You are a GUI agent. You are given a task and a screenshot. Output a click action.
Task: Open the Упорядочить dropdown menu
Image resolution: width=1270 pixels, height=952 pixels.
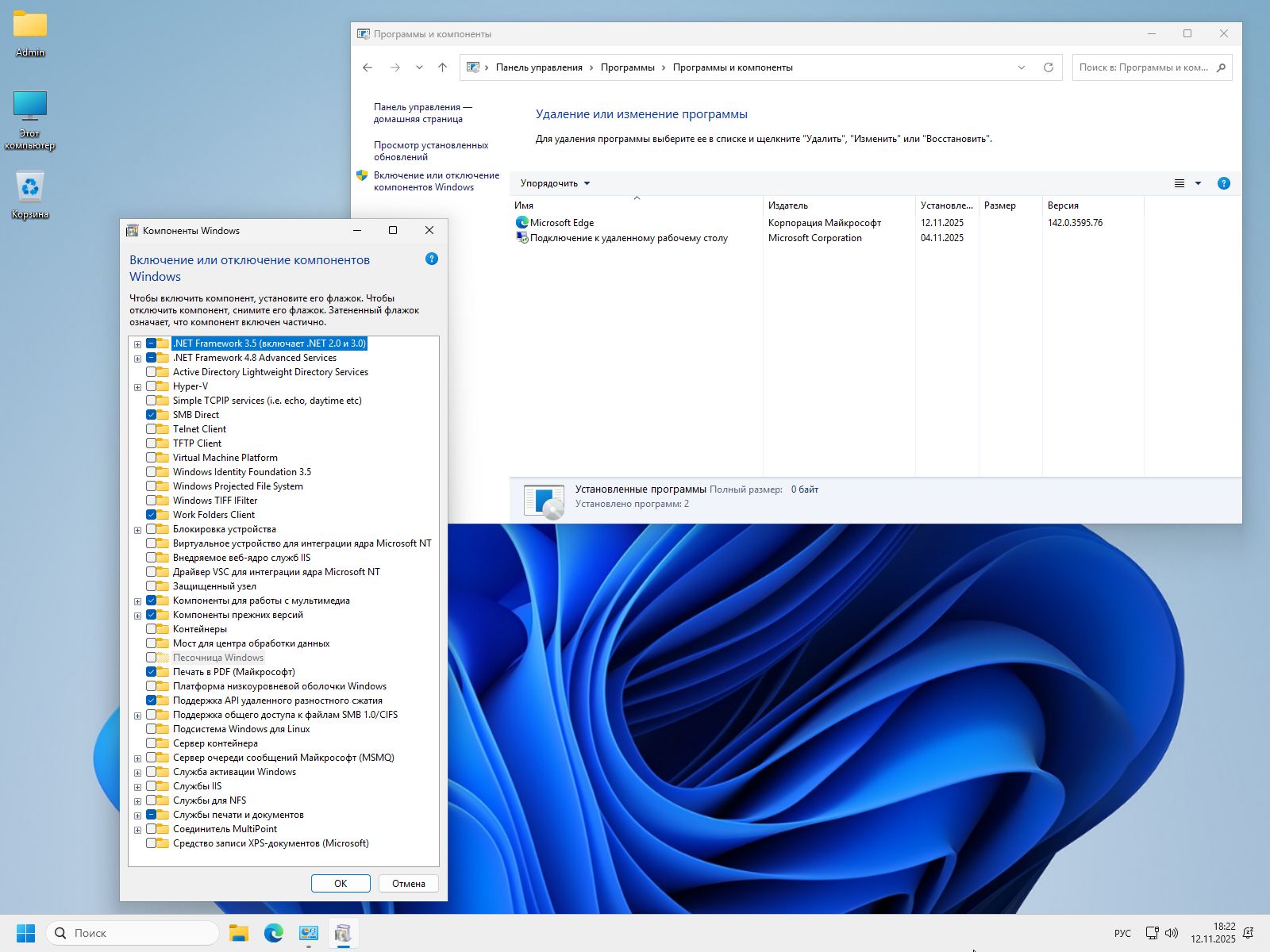point(555,183)
